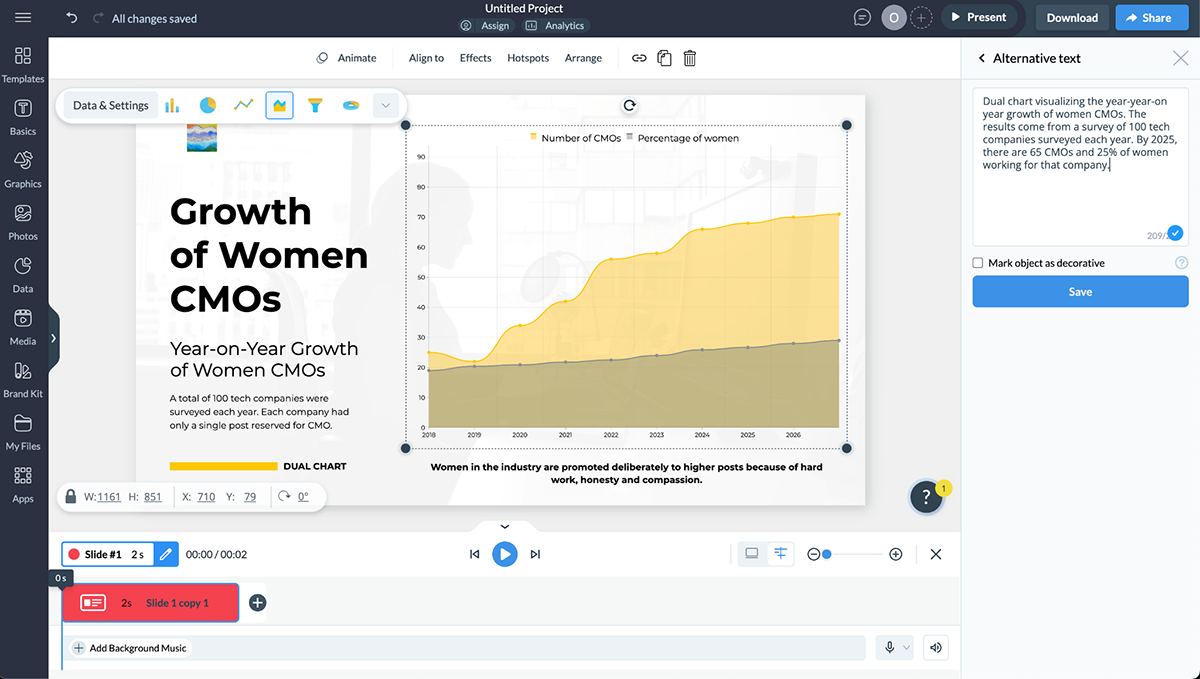The image size is (1200, 679).
Task: Choose the funnel chart icon
Action: click(315, 105)
